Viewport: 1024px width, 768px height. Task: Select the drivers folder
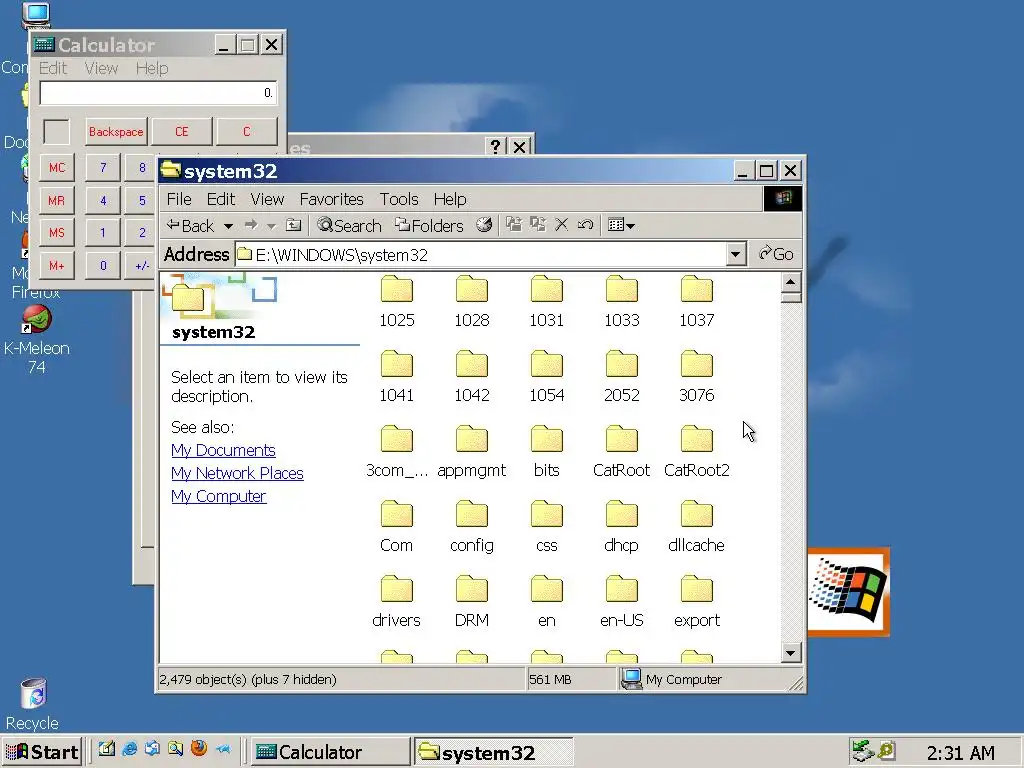tap(396, 601)
